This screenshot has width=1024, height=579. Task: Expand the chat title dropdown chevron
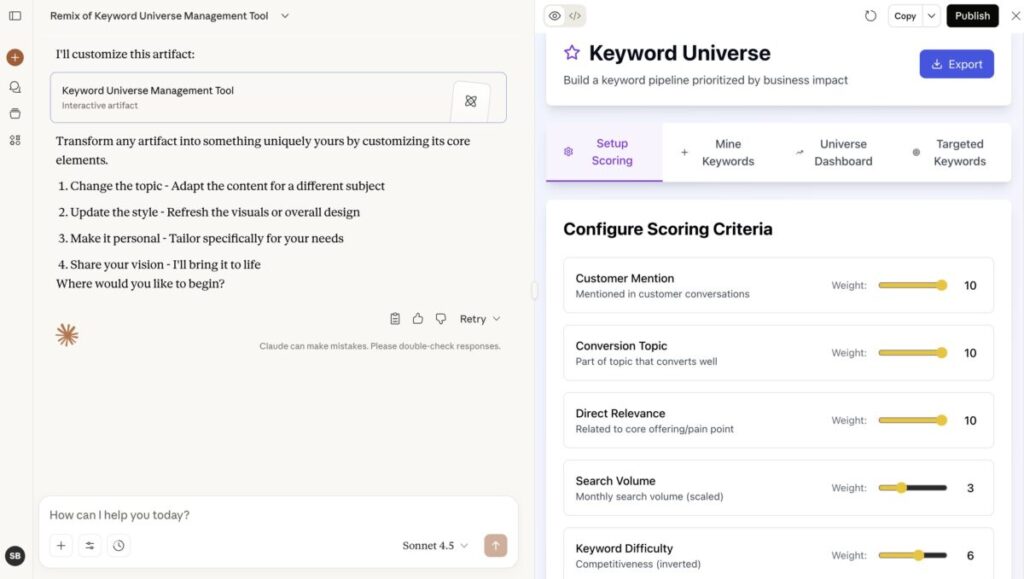tap(285, 16)
